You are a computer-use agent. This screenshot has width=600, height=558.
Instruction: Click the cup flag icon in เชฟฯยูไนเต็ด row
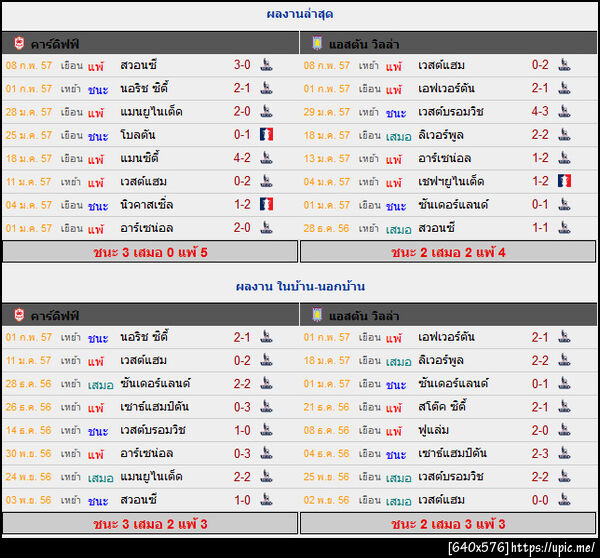pos(564,181)
